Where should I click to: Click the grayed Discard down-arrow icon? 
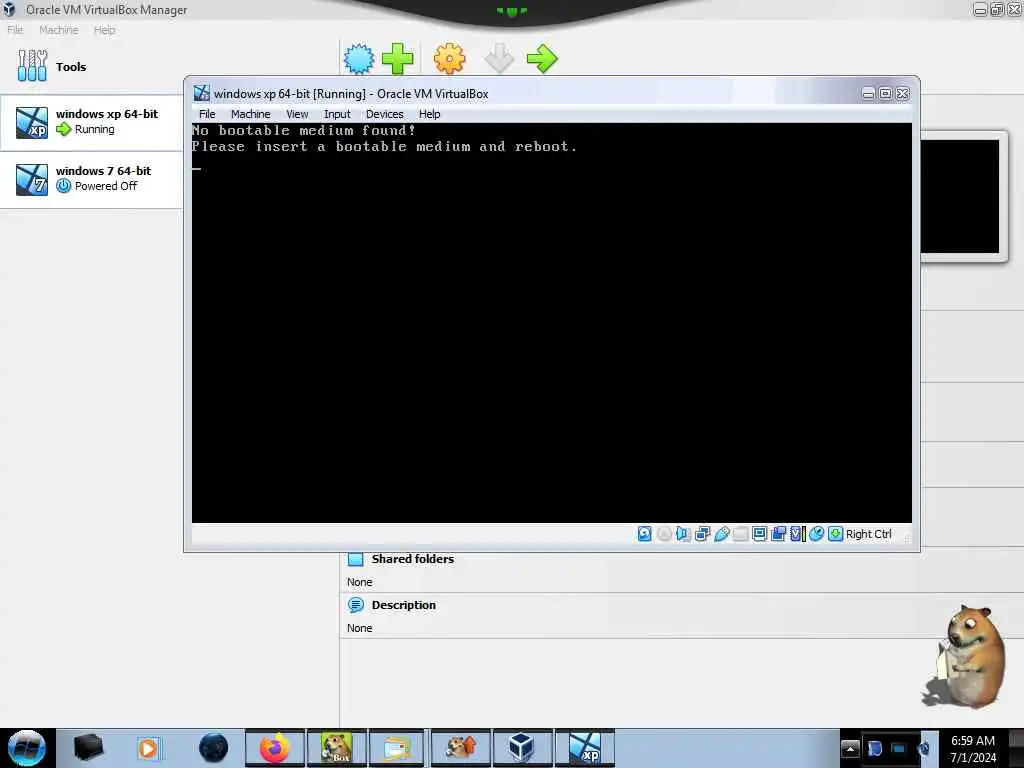click(x=499, y=59)
